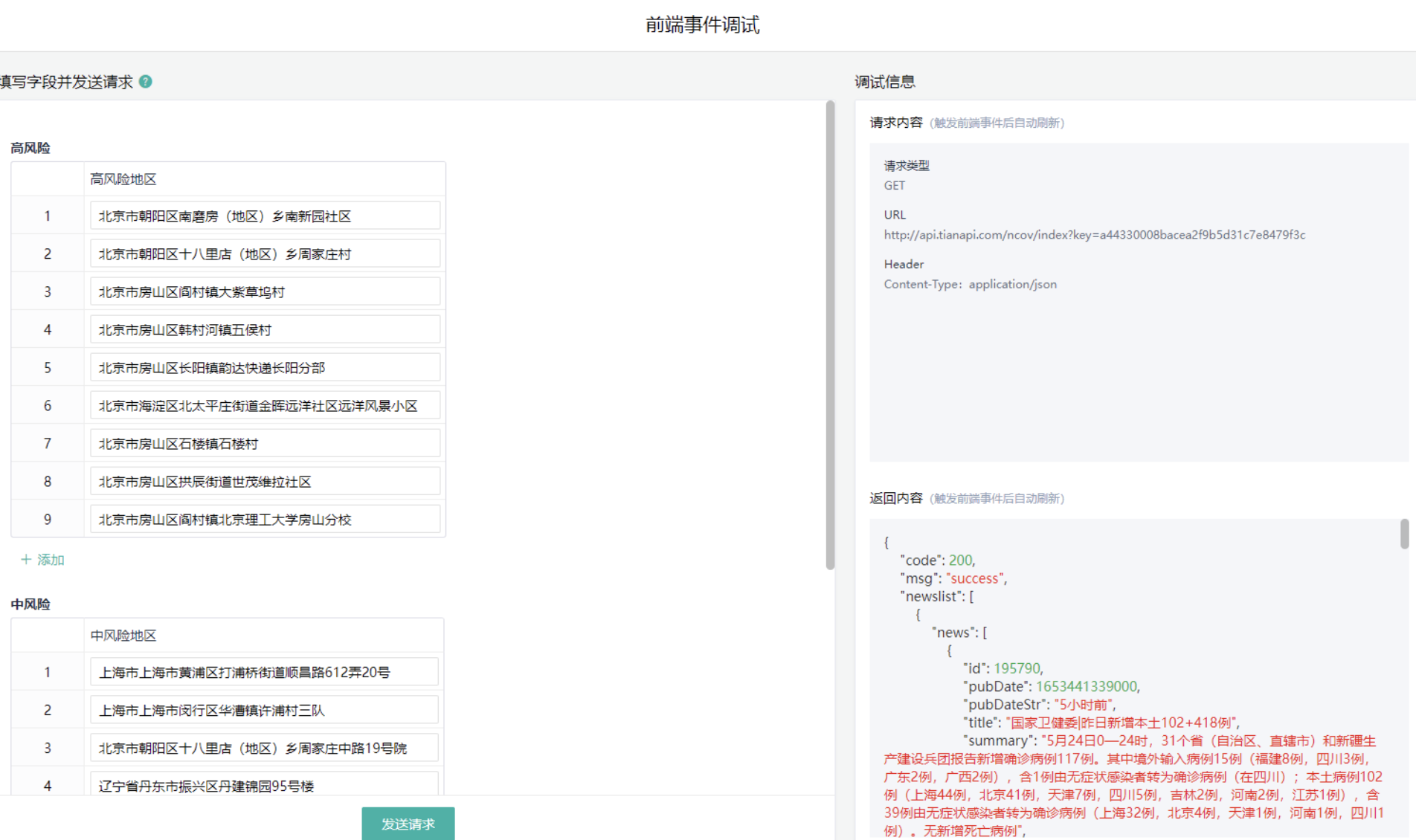Click the 高风险地区 column header
The height and width of the screenshot is (840, 1416).
(x=123, y=179)
